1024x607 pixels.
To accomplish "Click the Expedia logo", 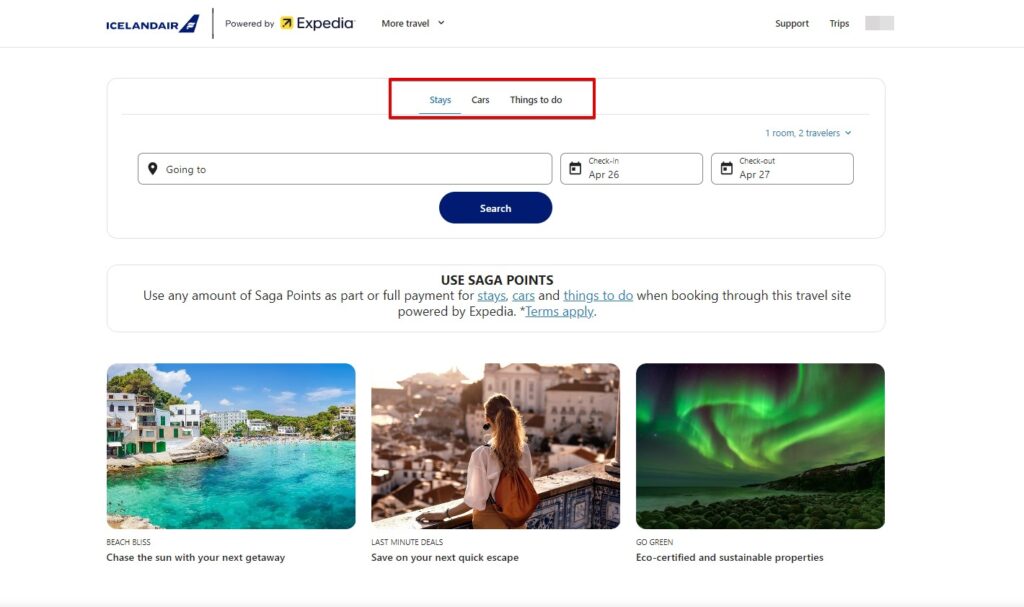I will click(x=316, y=22).
